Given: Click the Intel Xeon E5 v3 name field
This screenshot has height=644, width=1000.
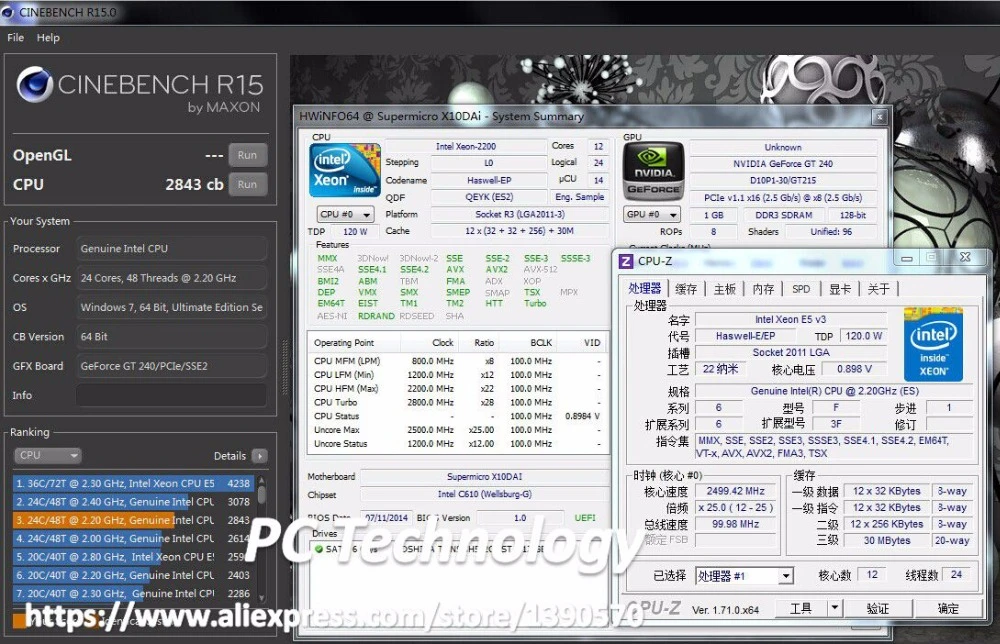Looking at the screenshot, I should 790,319.
